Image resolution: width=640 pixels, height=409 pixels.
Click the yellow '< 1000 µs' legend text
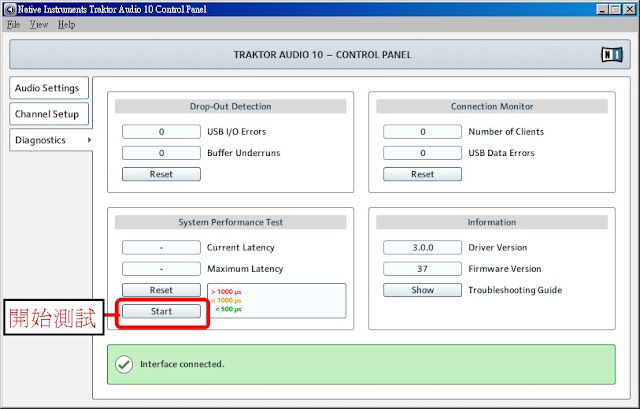pos(226,300)
